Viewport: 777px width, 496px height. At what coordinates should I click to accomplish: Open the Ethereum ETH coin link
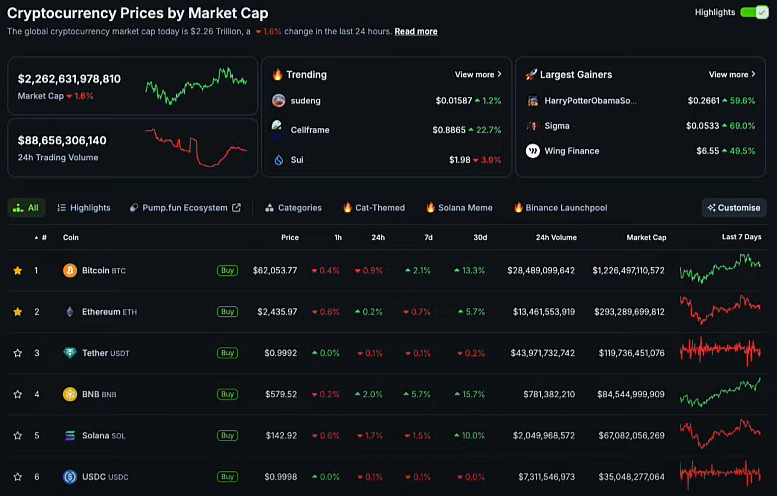pyautogui.click(x=110, y=312)
